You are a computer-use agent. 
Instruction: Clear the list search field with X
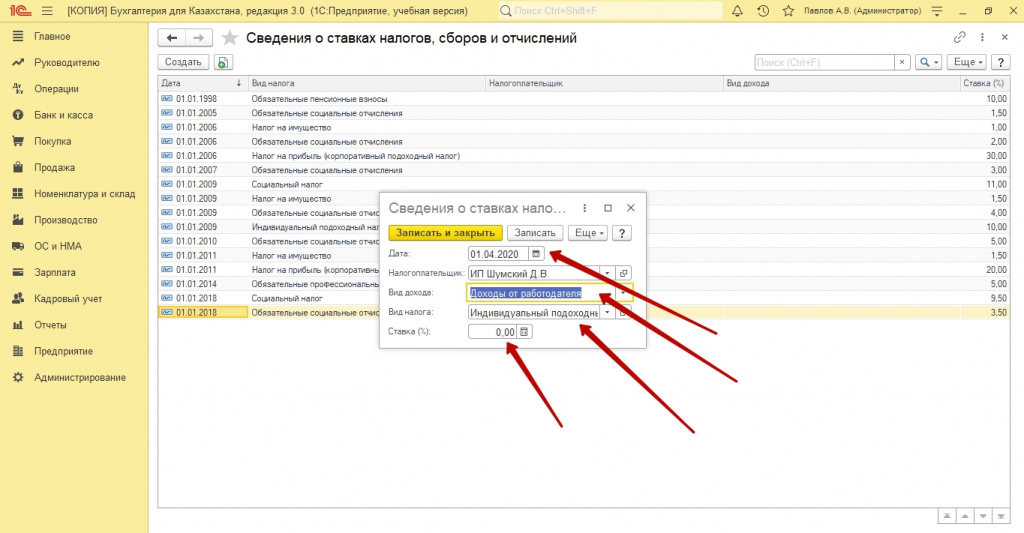(x=902, y=62)
